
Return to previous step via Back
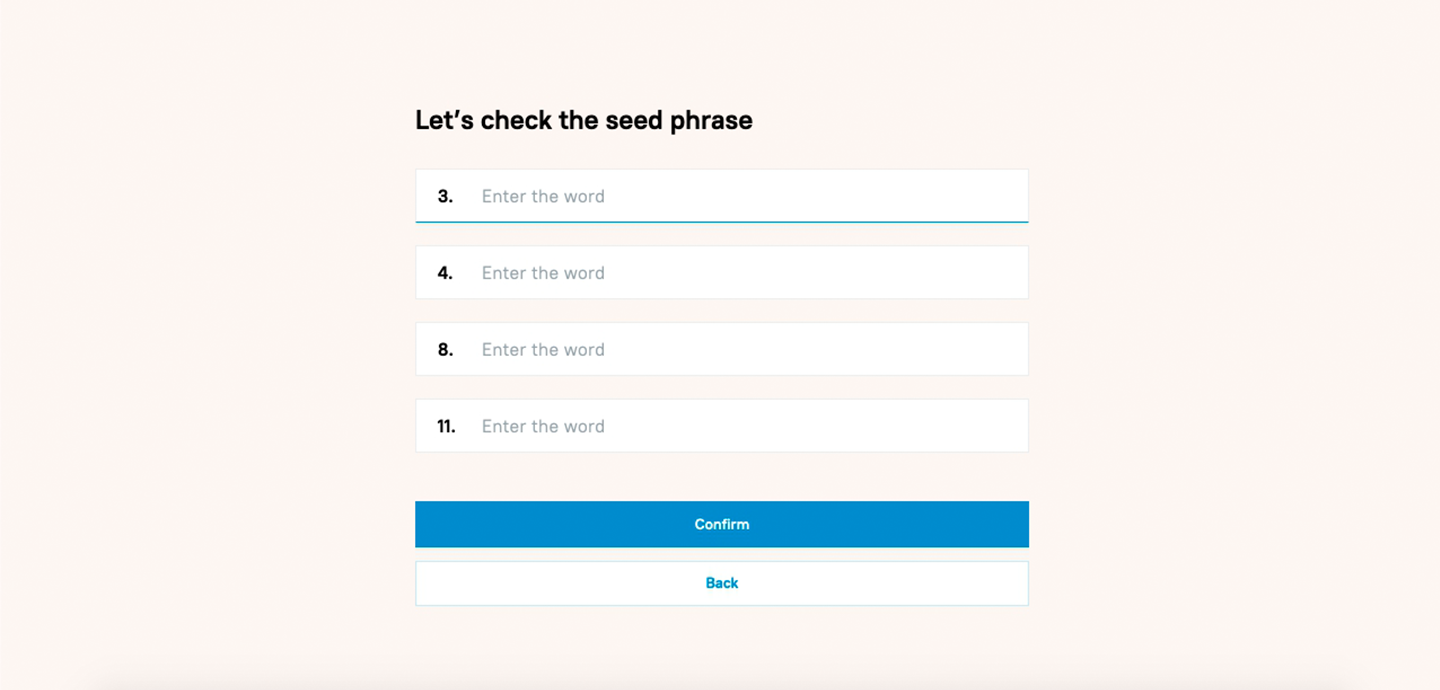(x=721, y=583)
